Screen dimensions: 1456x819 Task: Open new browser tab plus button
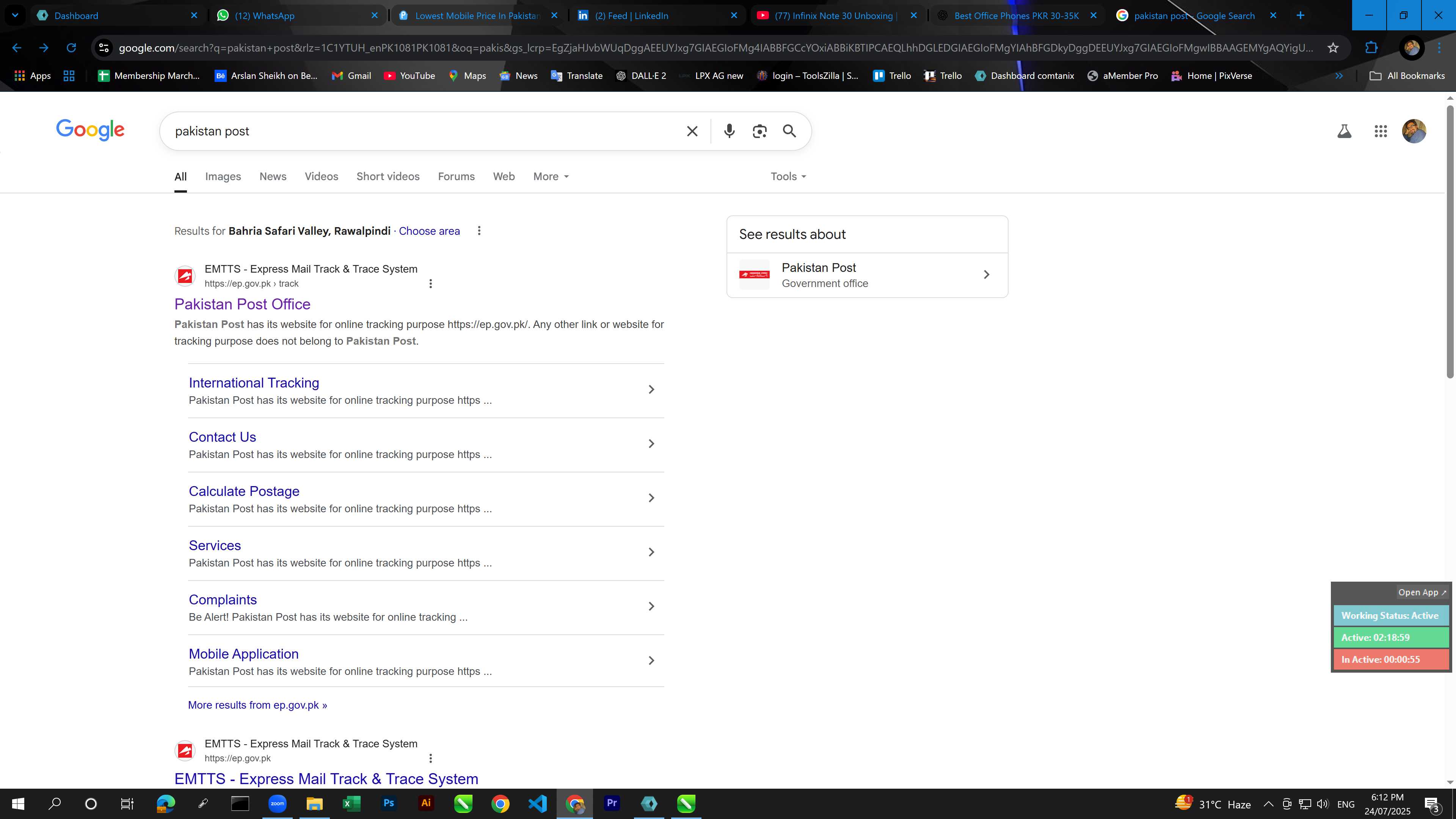coord(1301,15)
